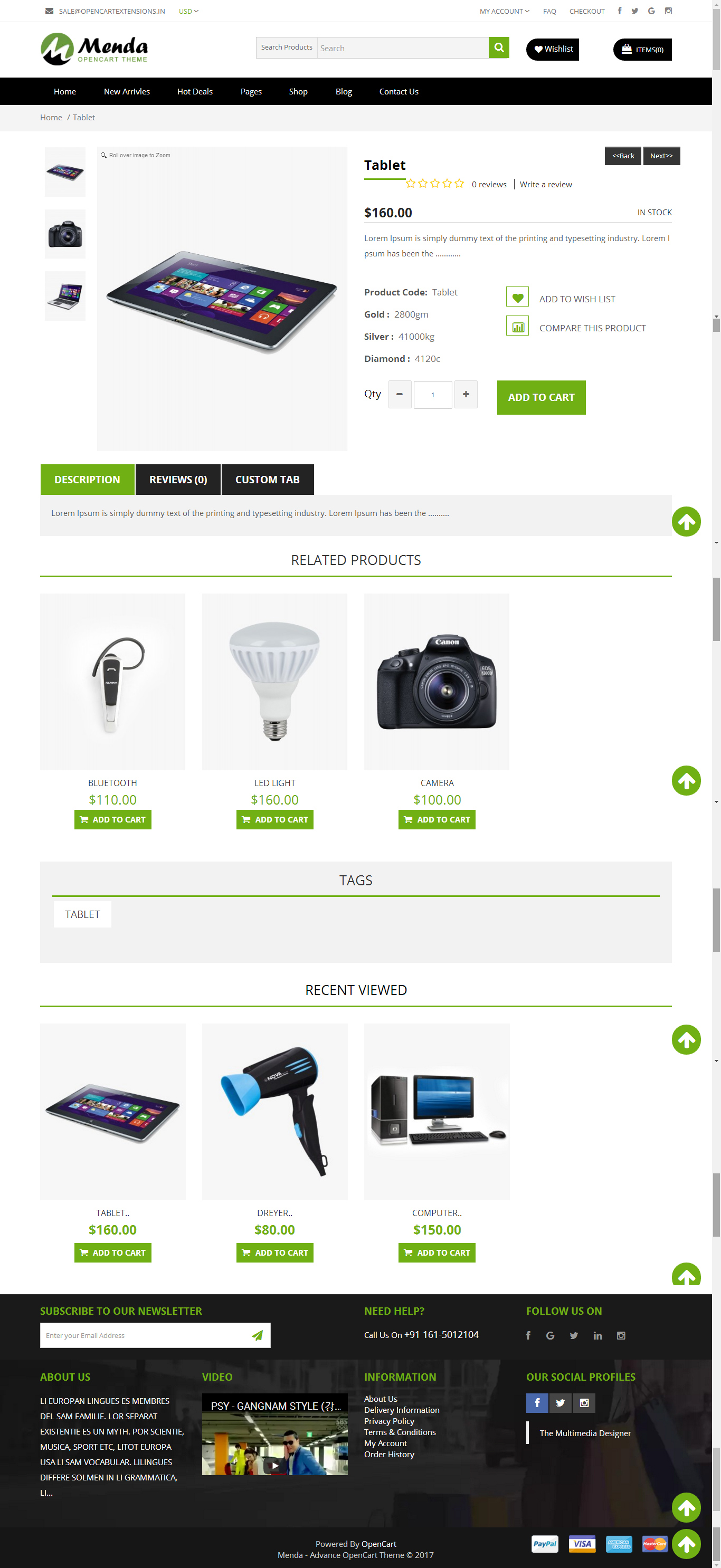Open the Custom Tab section
Viewport: 721px width, 1568px height.
[267, 480]
